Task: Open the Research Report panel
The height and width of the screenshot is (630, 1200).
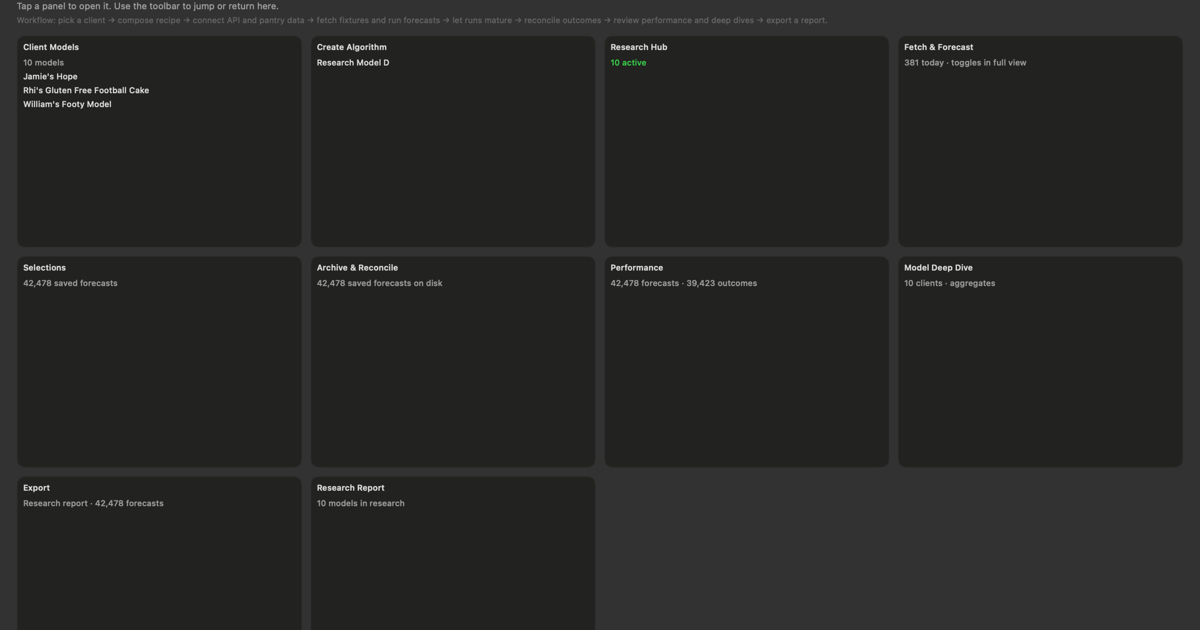Action: tap(453, 553)
